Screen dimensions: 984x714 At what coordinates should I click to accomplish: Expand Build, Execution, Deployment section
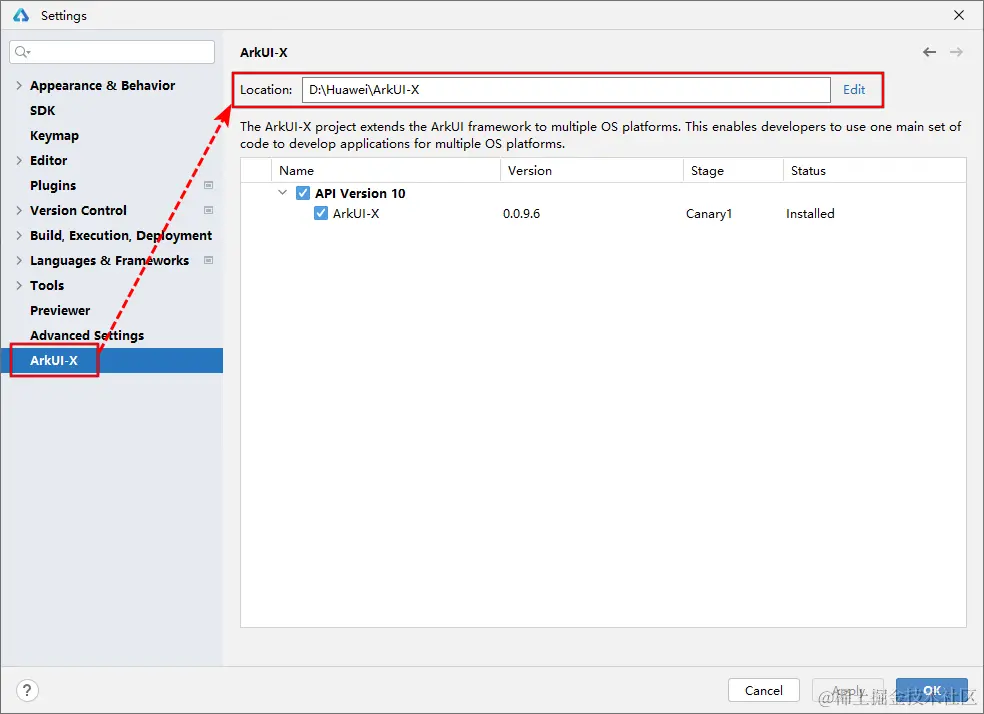tap(19, 235)
